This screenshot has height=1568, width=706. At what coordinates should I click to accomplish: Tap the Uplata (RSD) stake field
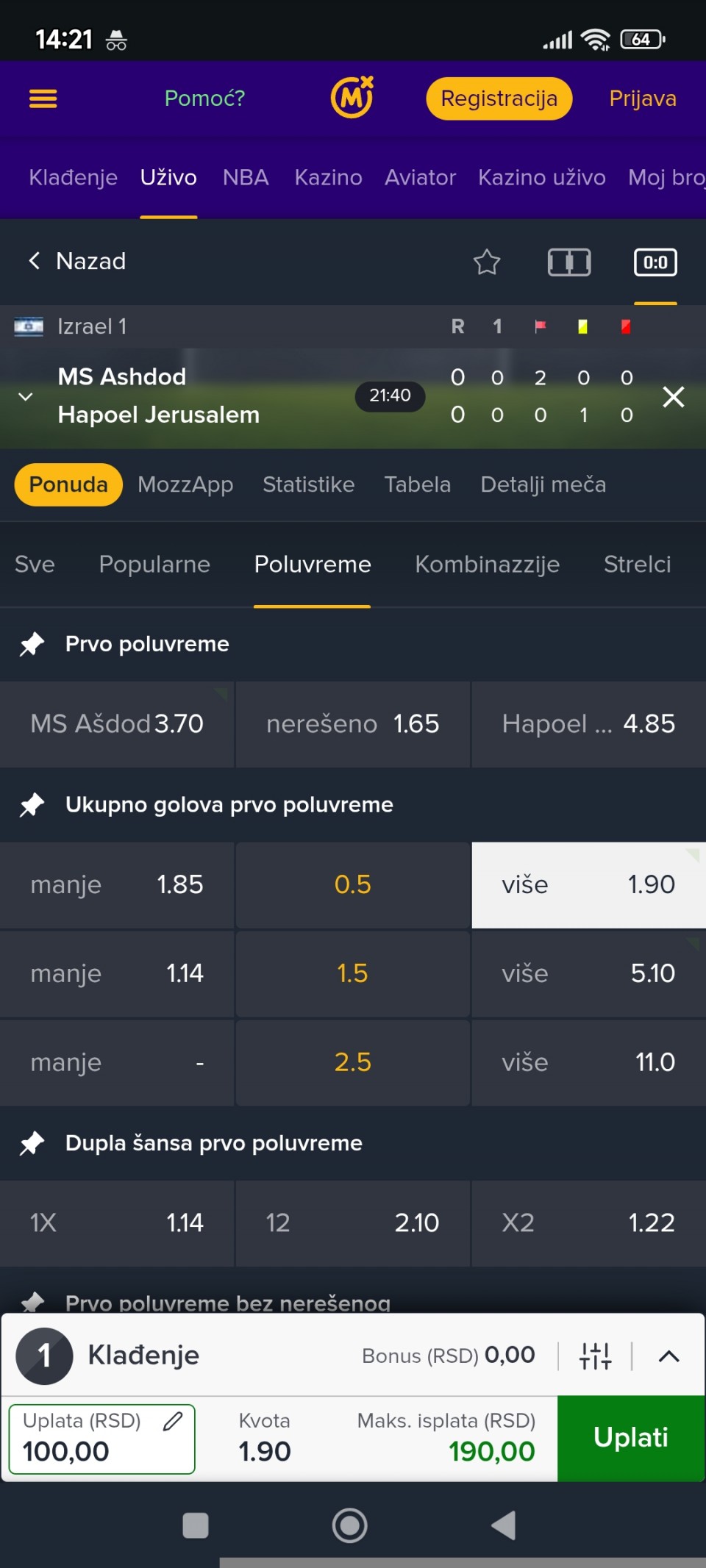[x=88, y=1439]
